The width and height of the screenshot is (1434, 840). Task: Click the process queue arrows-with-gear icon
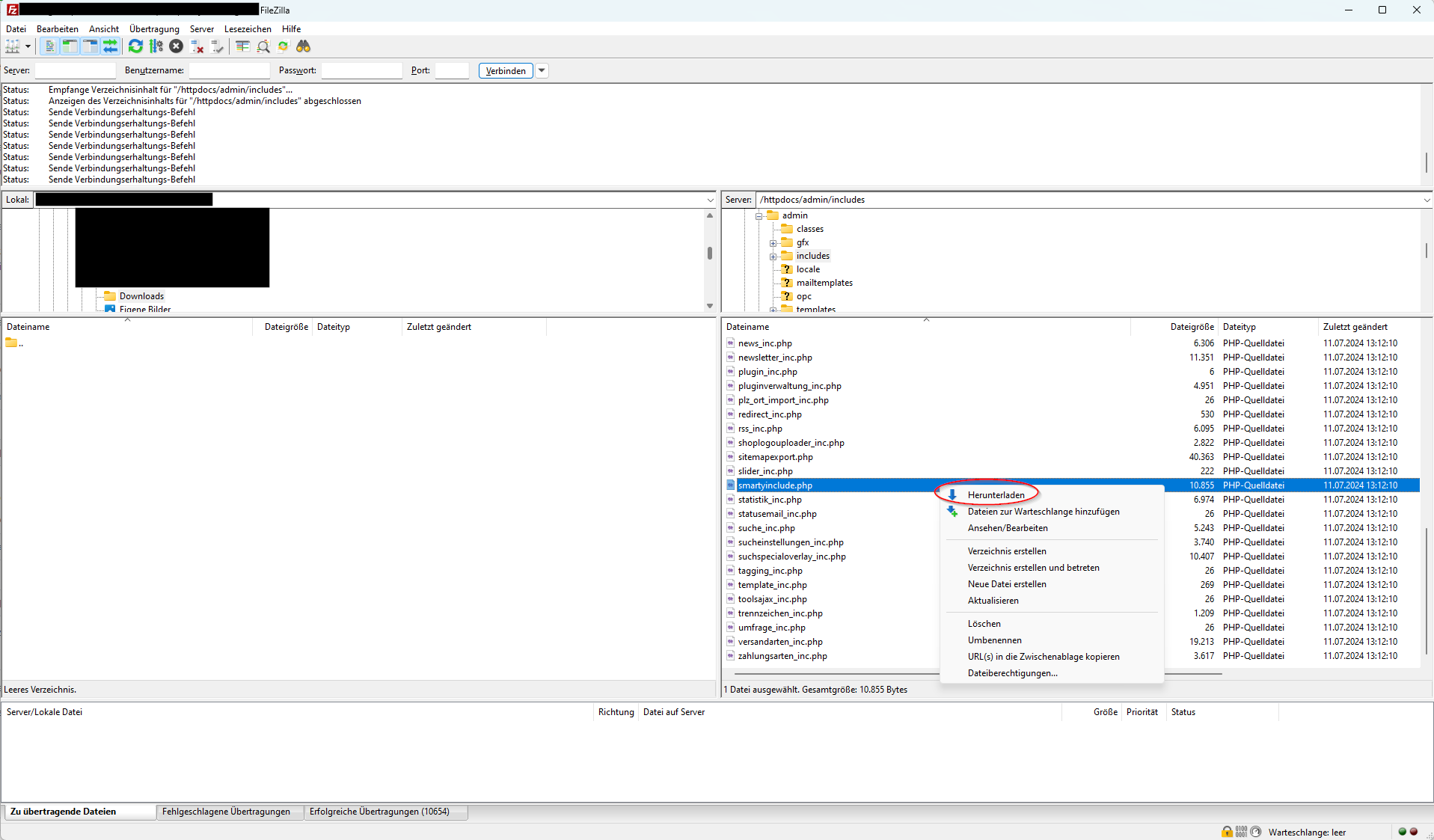[156, 46]
